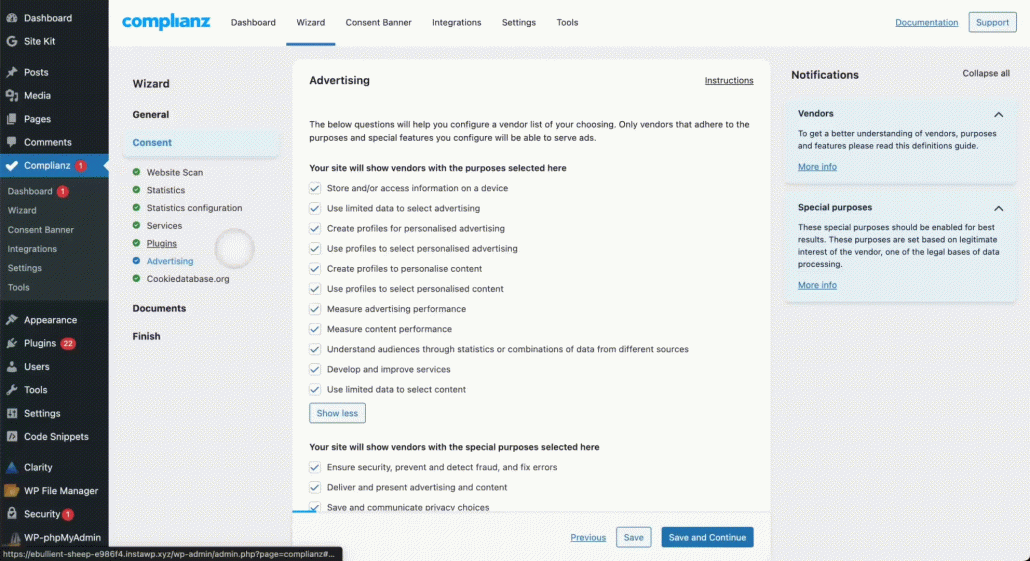Screen dimensions: 1030x561
Task: Click the Save and Continue button
Action: pos(707,537)
